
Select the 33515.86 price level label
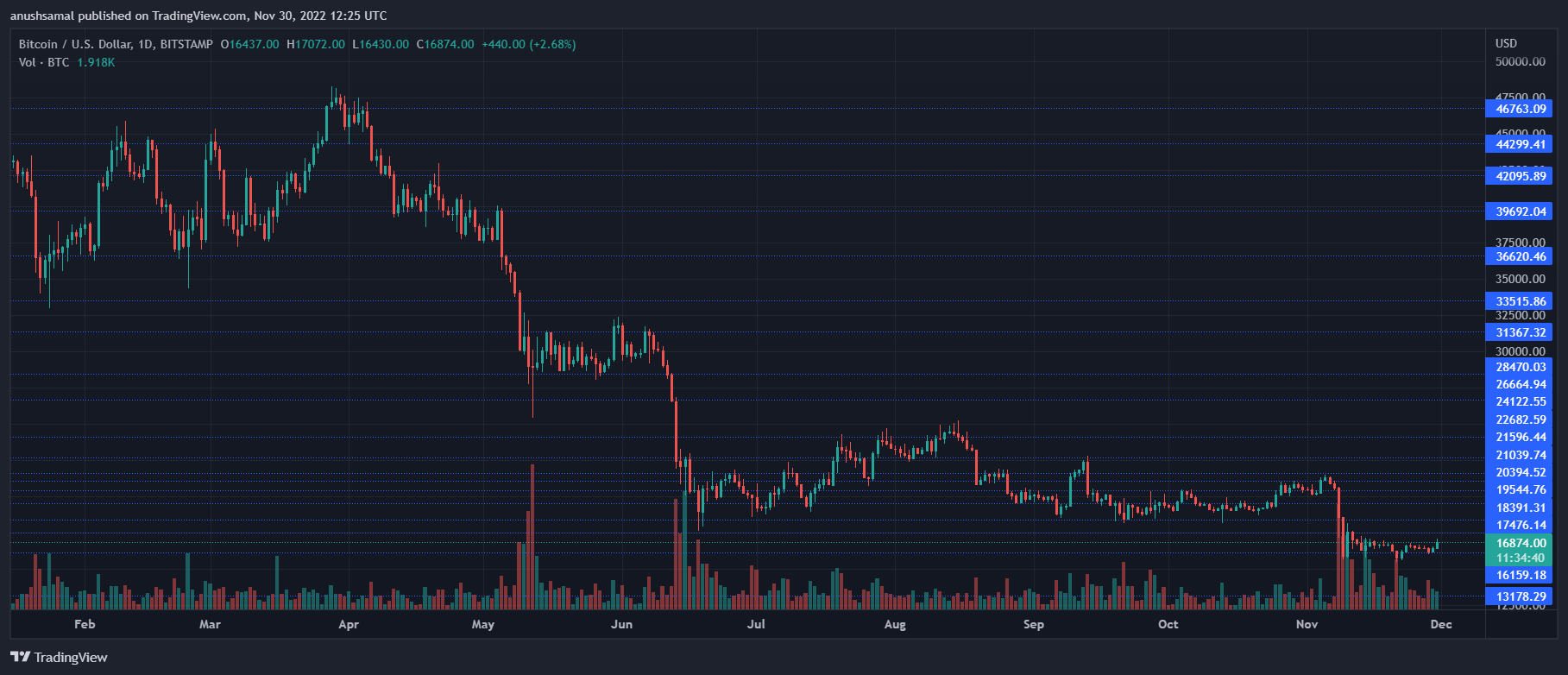tap(1519, 301)
